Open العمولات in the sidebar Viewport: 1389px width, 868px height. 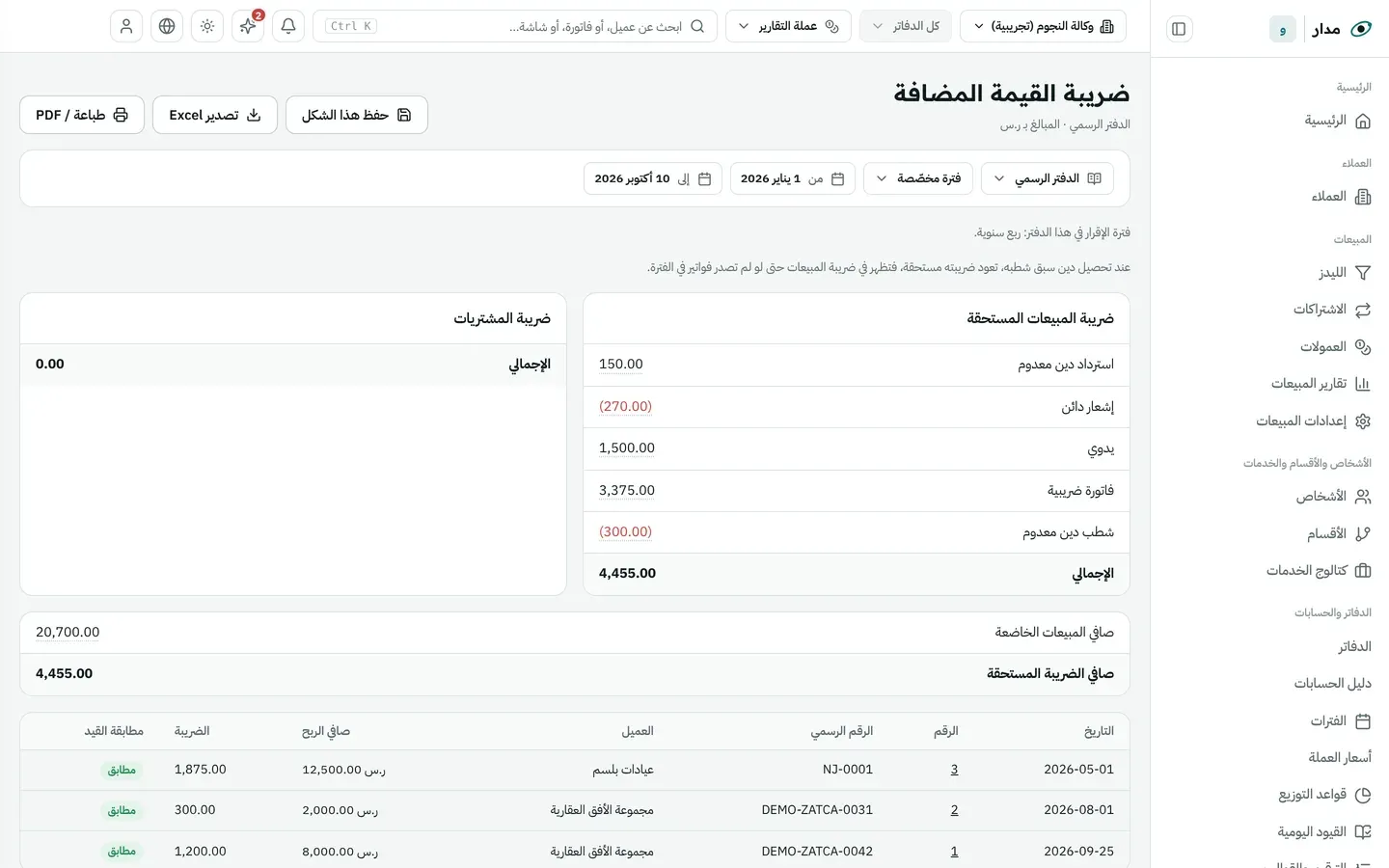tap(1335, 347)
